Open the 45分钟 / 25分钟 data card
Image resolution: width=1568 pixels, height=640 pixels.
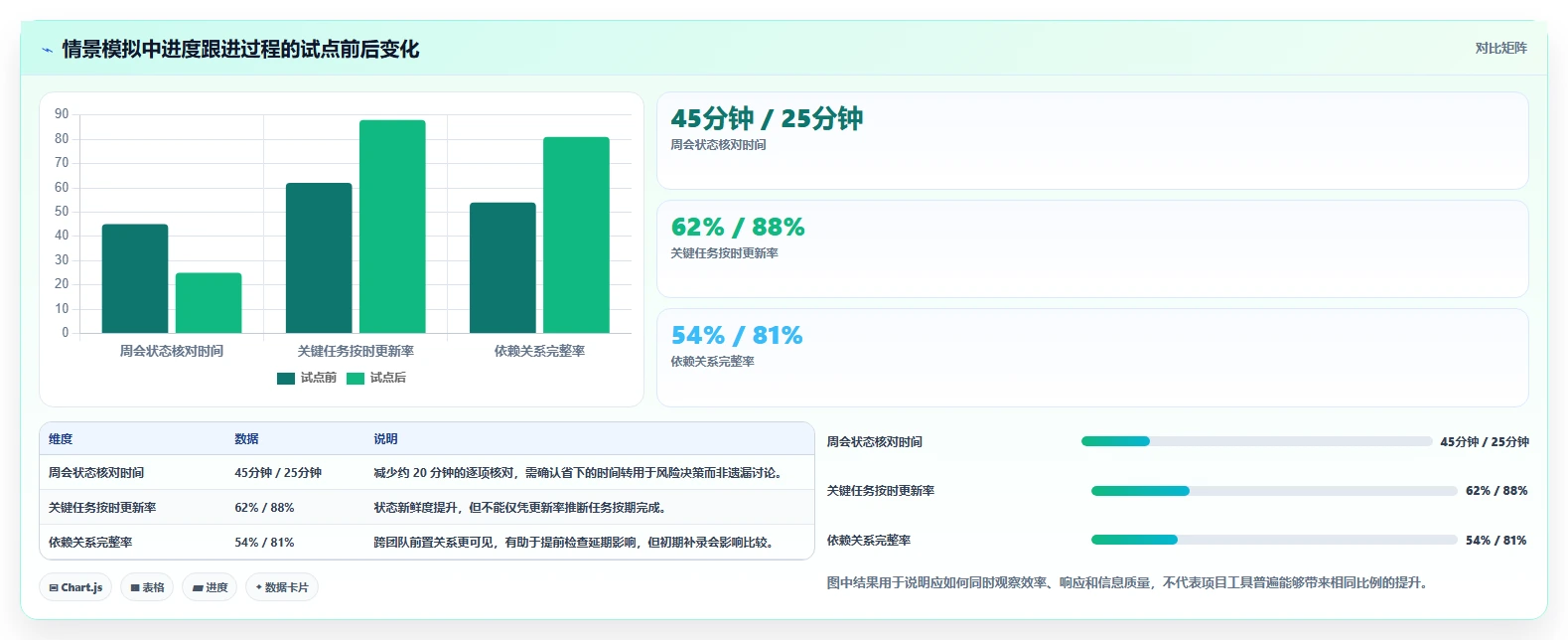(x=1092, y=140)
